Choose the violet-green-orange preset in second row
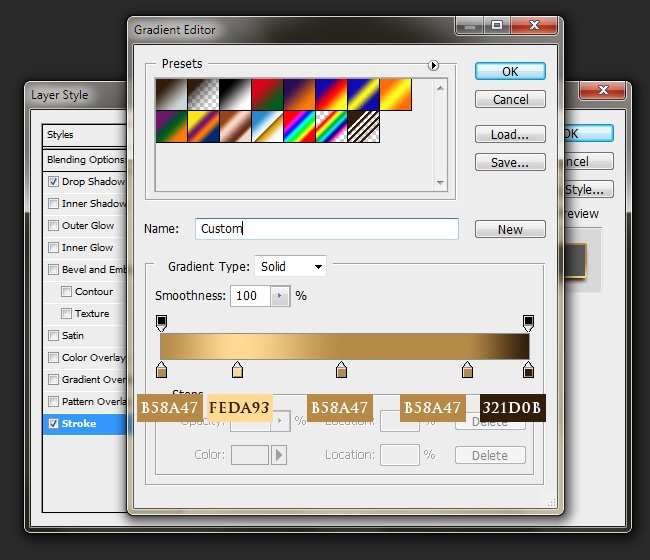 coord(171,126)
